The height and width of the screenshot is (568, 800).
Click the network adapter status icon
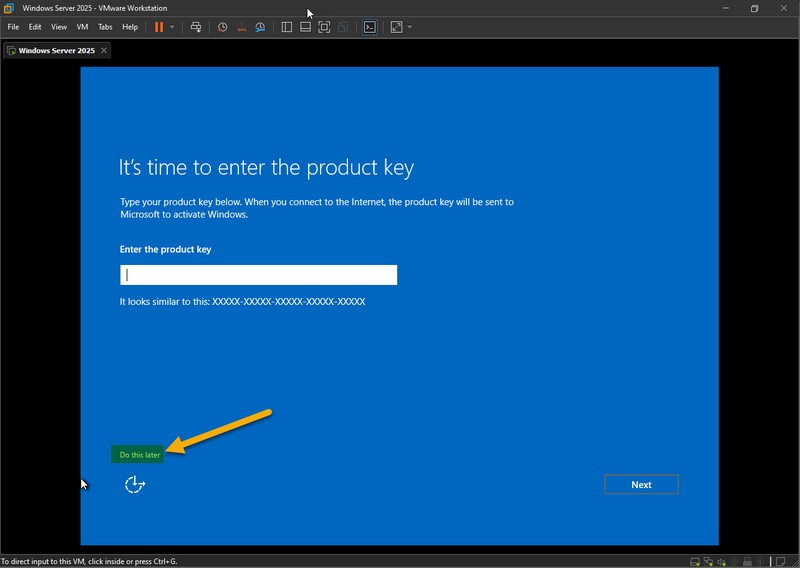click(708, 562)
